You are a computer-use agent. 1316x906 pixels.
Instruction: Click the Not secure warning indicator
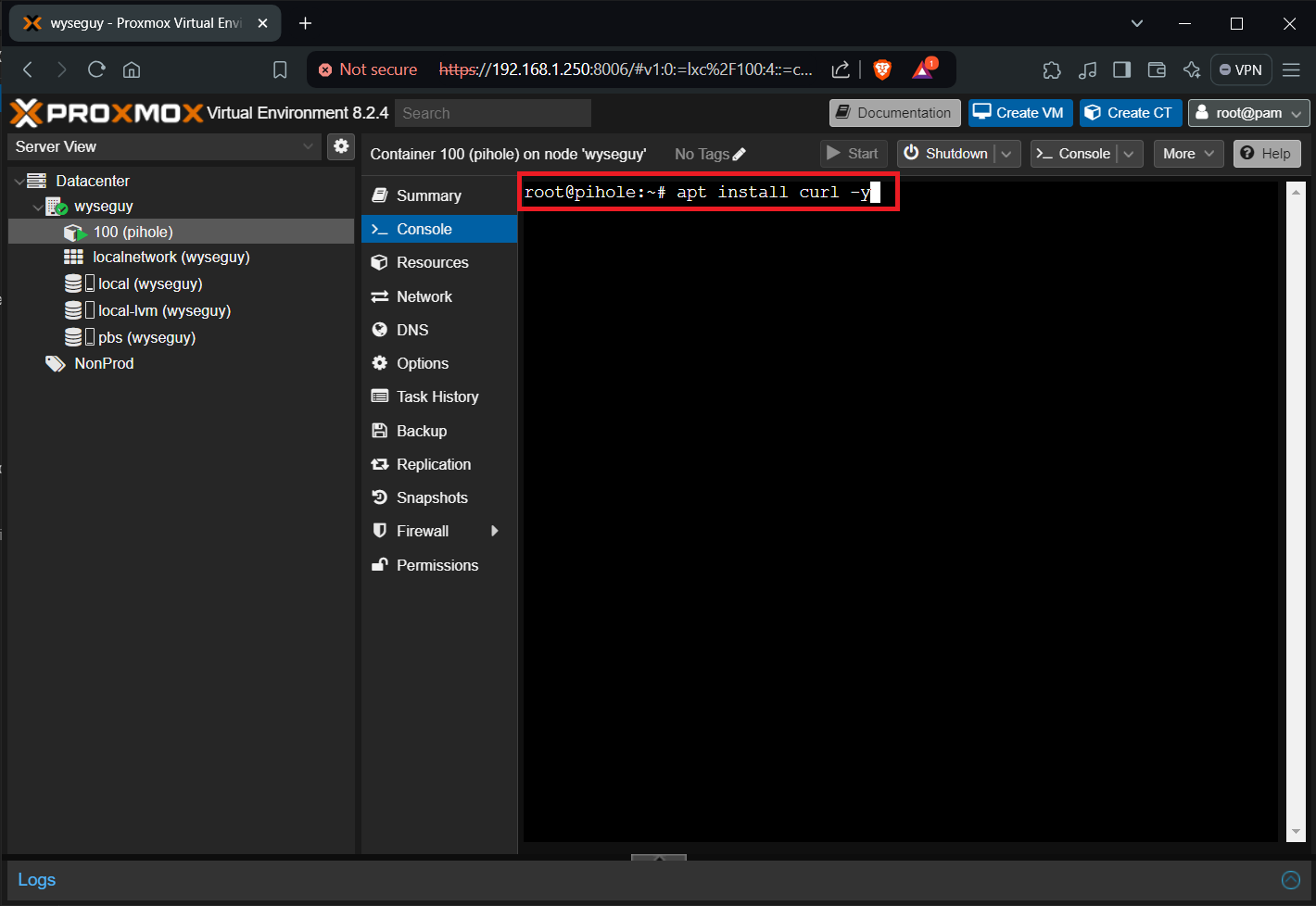(x=368, y=69)
